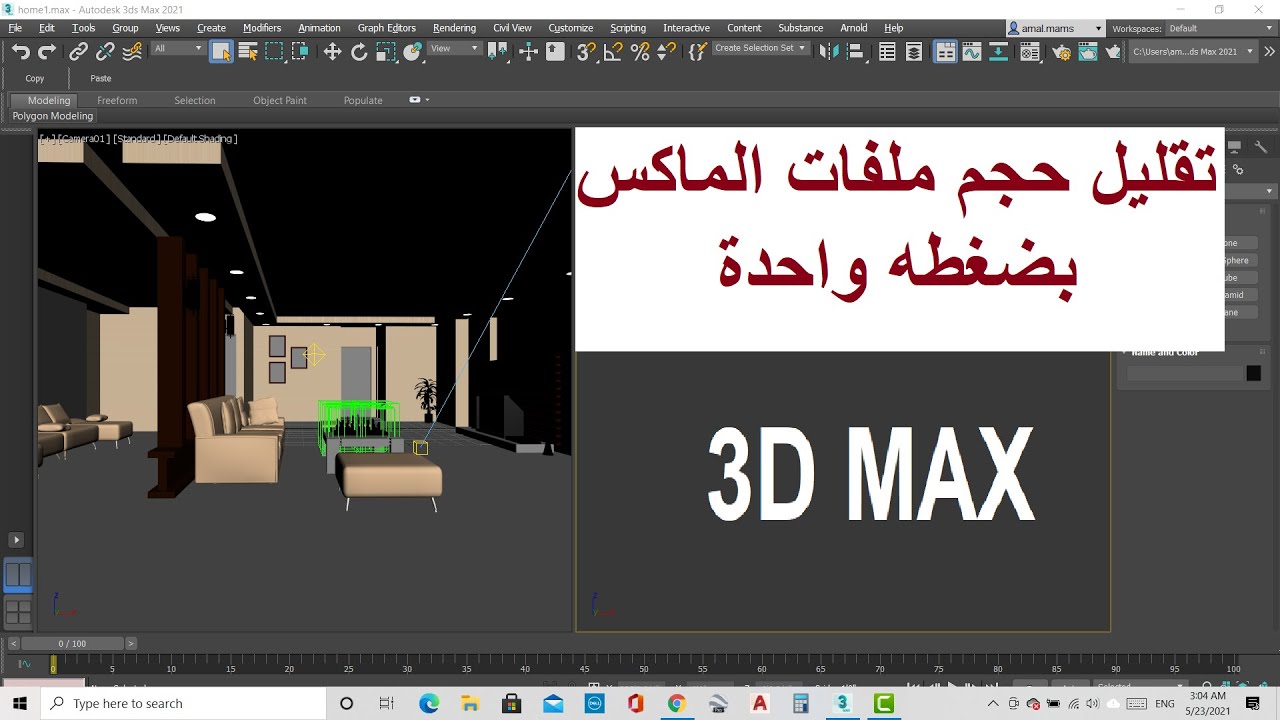Click the timeline next frame arrow
The height and width of the screenshot is (720, 1280).
(x=131, y=643)
